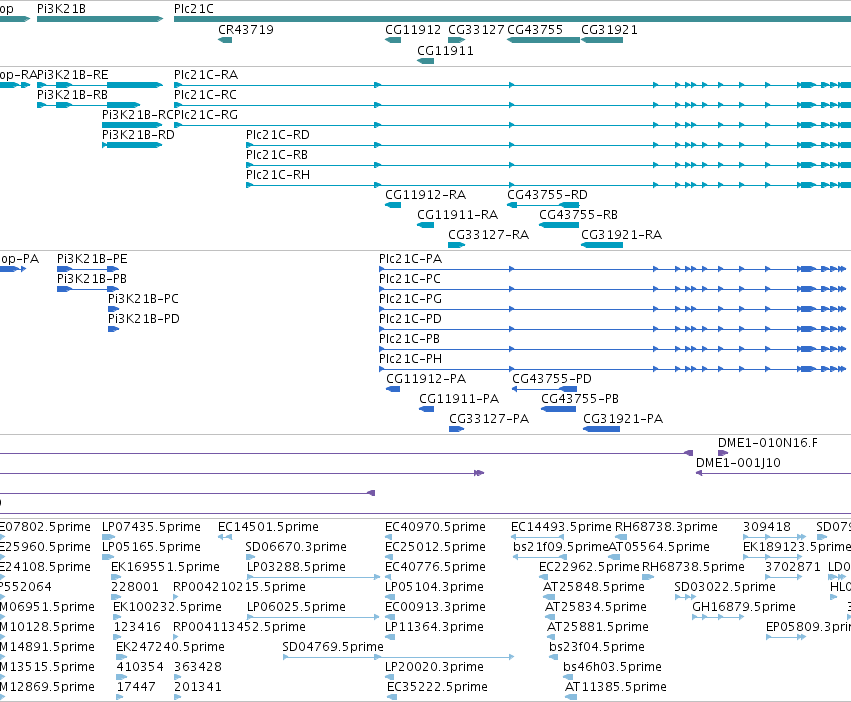Screen dimensions: 851x702
Task: Select the Plc21C-RC transcript label
Action: pos(206,94)
